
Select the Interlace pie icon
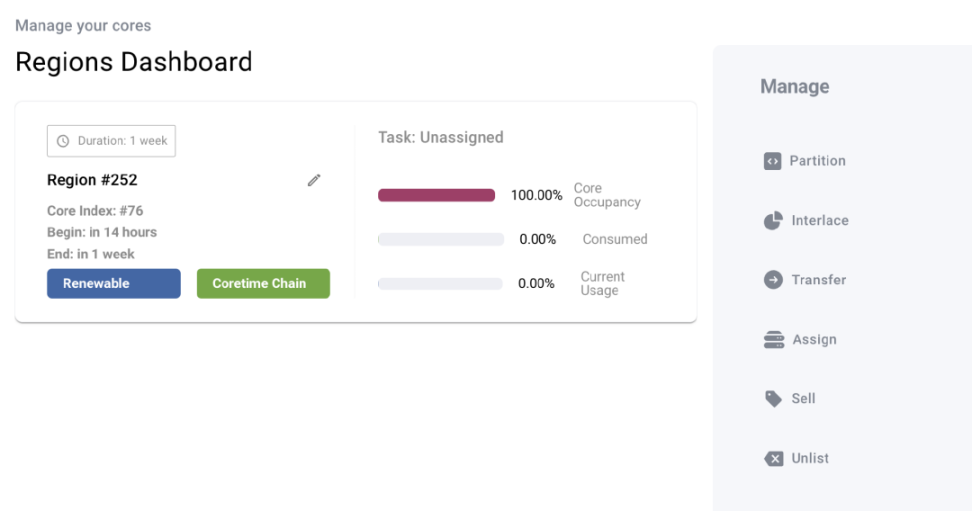[773, 221]
